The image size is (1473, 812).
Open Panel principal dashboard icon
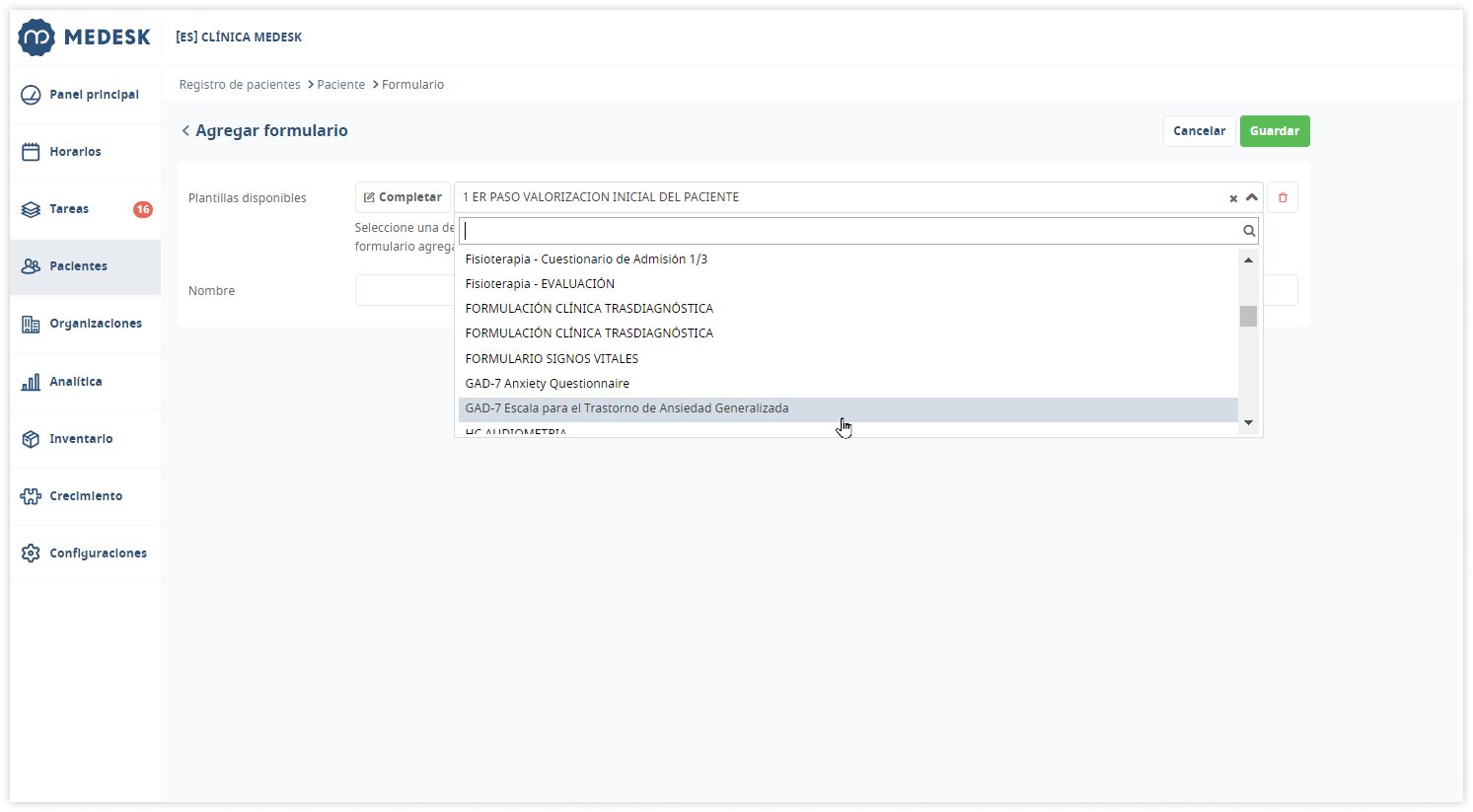31,95
